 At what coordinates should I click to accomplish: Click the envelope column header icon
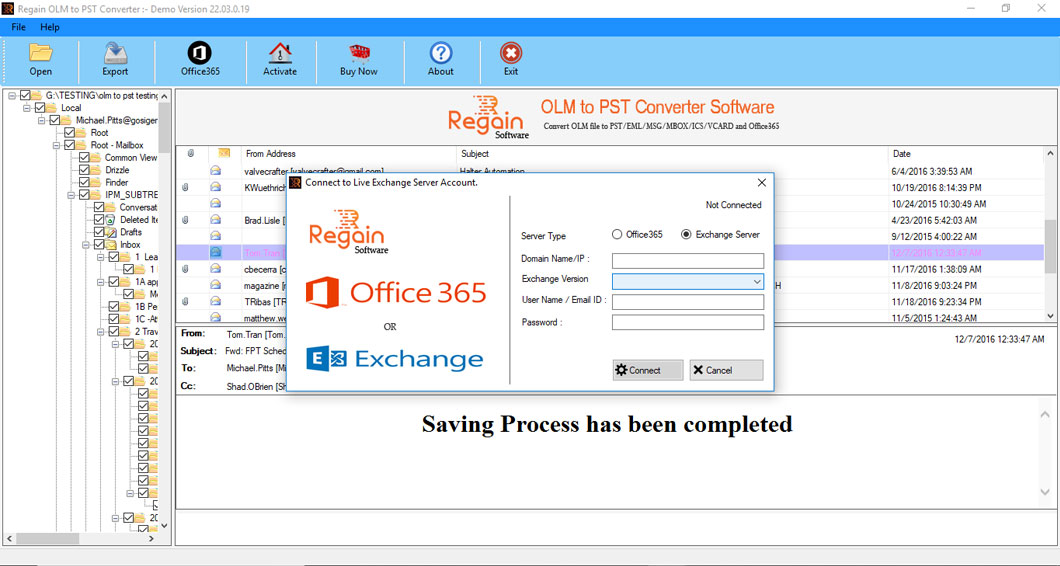pos(224,154)
